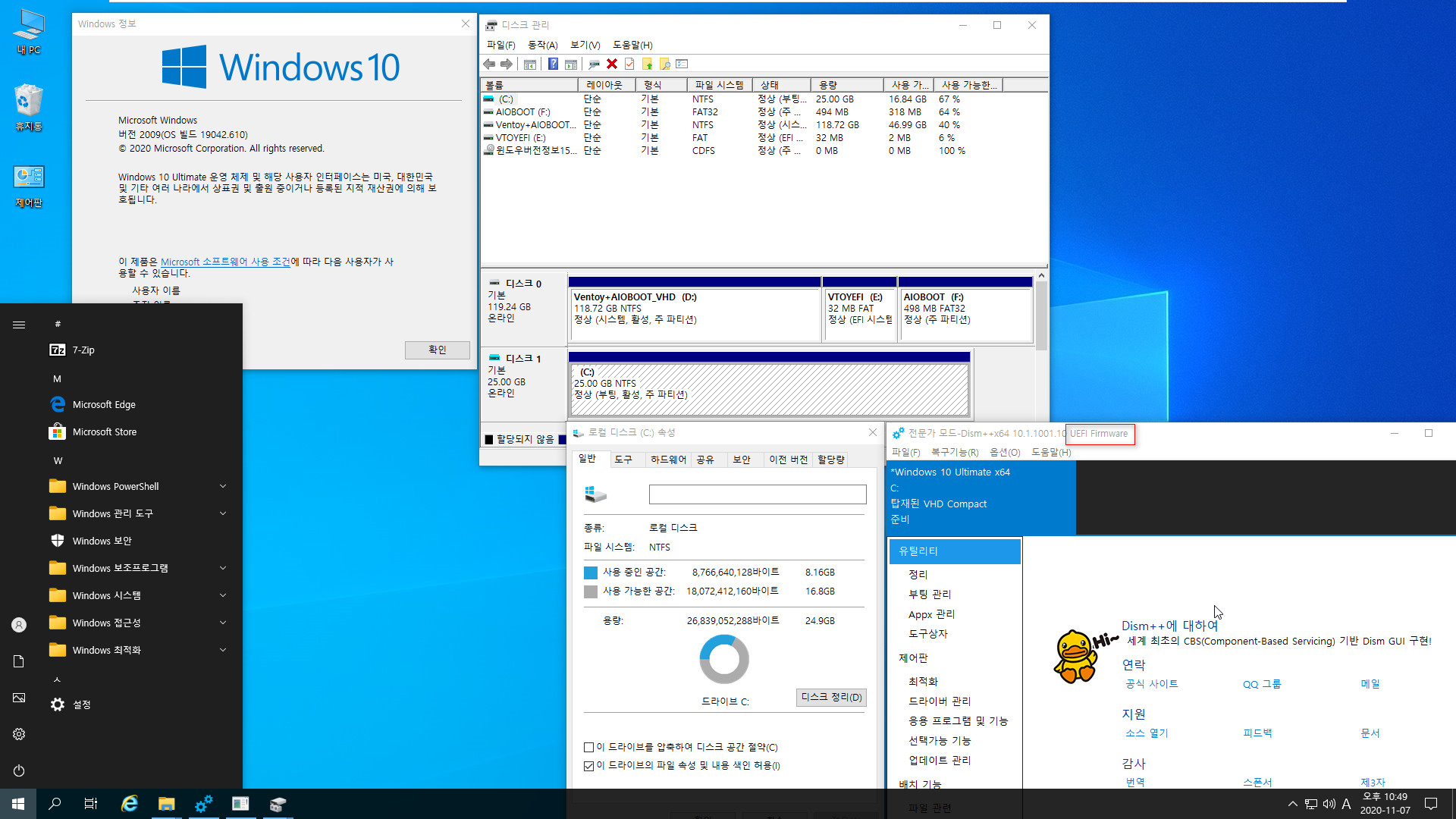Image resolution: width=1456 pixels, height=819 pixels.
Task: Click the drive label input field
Action: tap(758, 495)
